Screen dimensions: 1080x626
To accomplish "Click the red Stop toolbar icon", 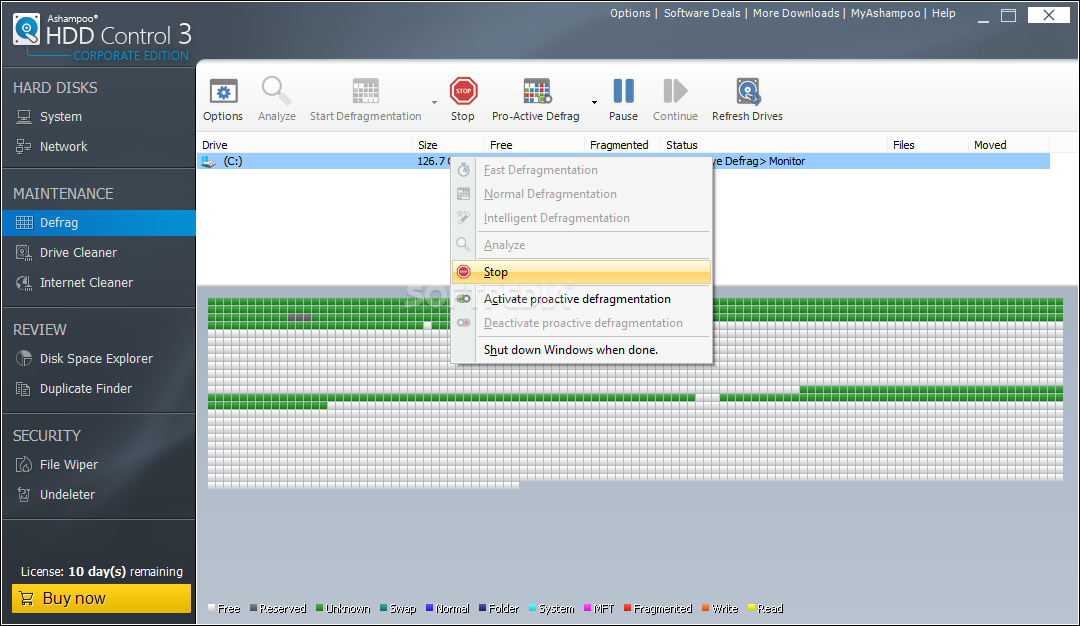I will pyautogui.click(x=463, y=91).
